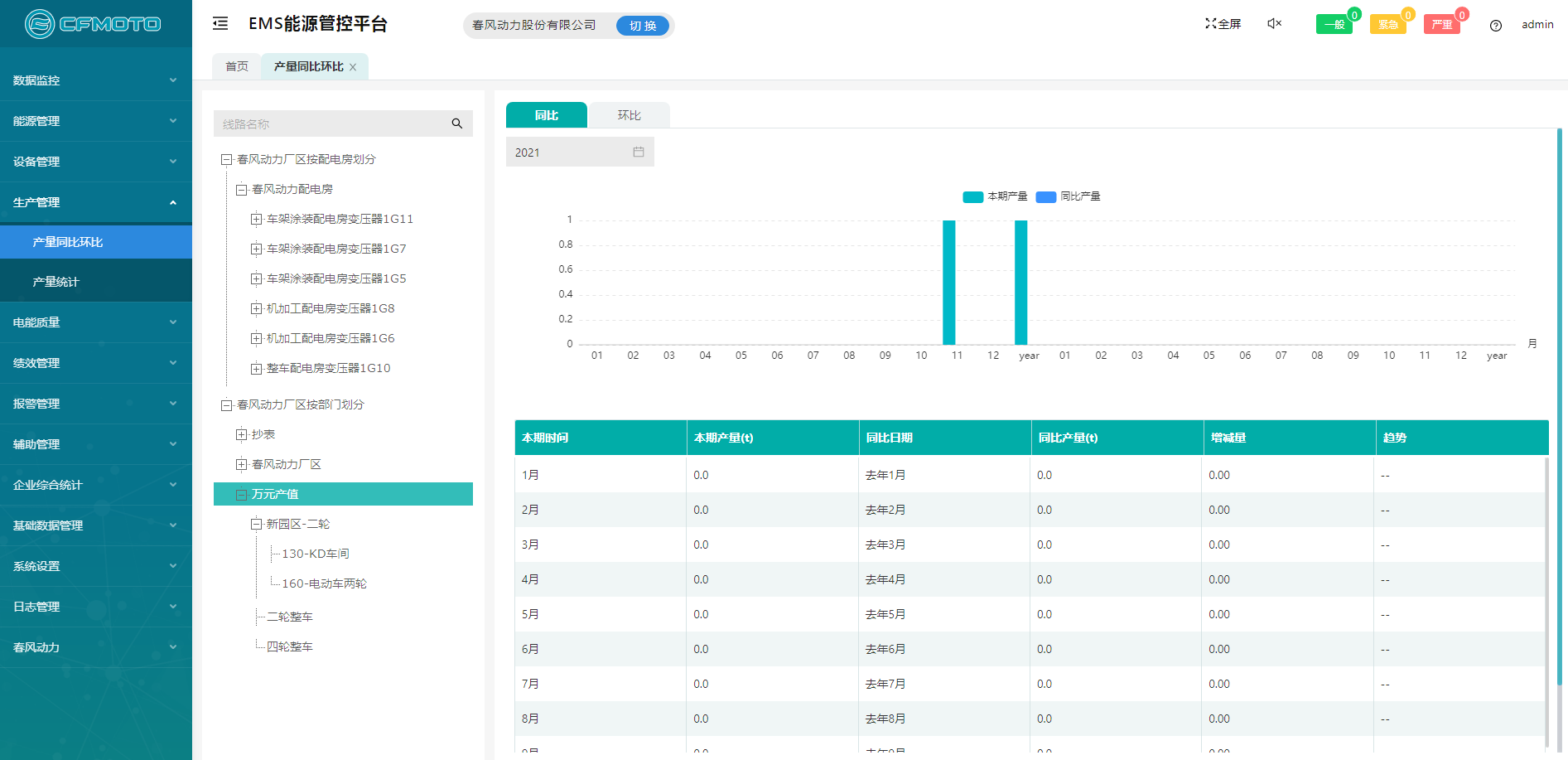Viewport: 1568px width, 760px height.
Task: Expand the 数据监控 sidebar menu
Action: coord(96,80)
